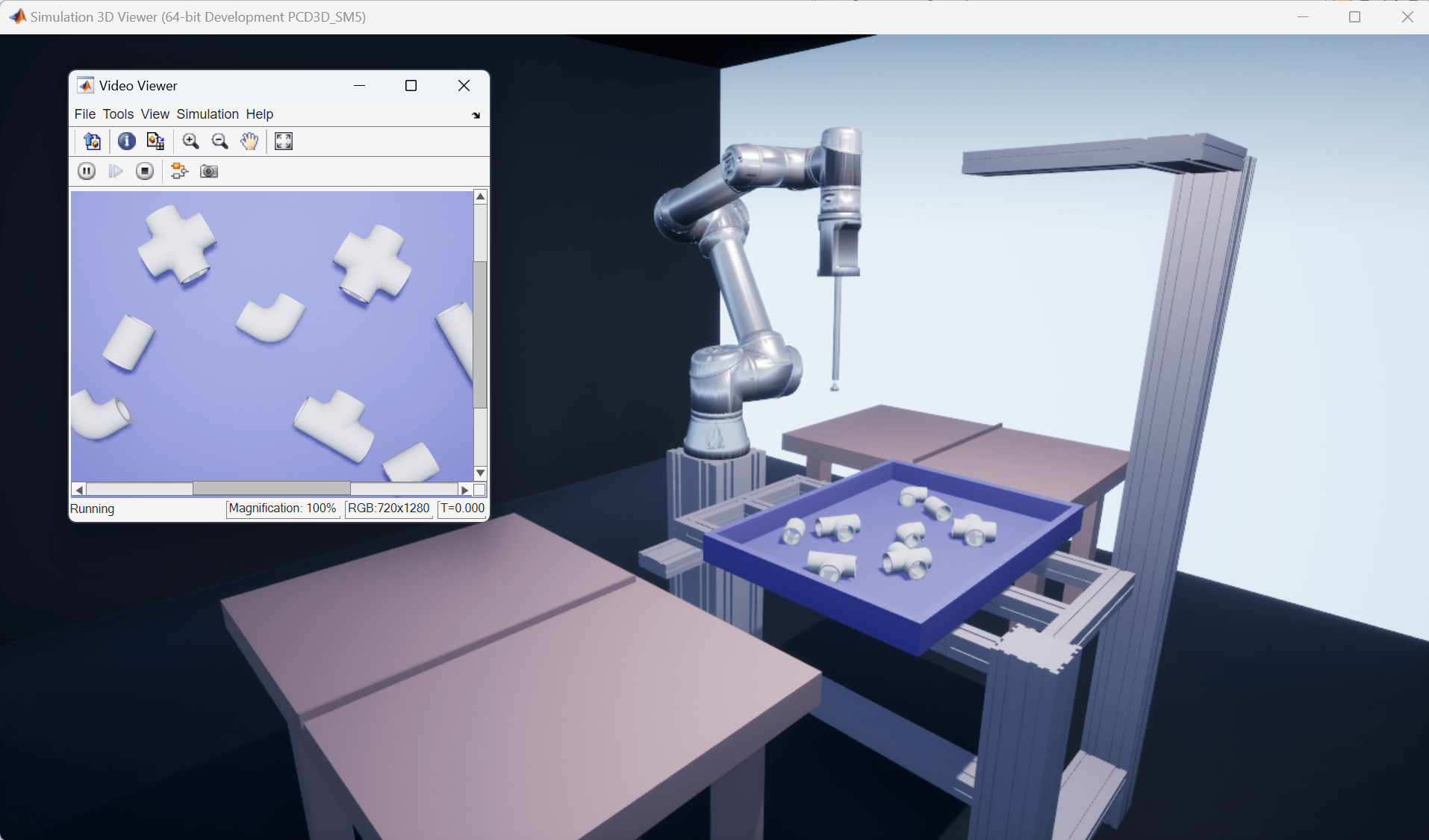Click the fit to window icon
1429x840 pixels.
[x=284, y=141]
